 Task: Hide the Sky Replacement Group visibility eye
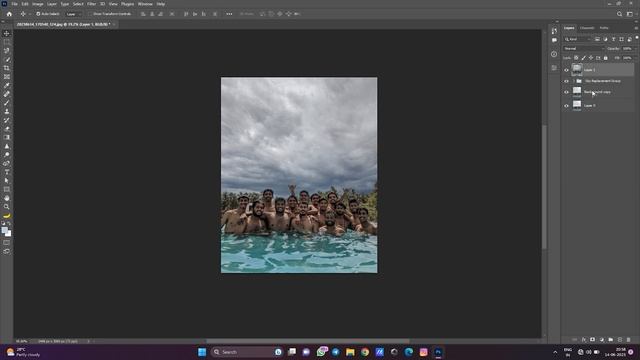(x=566, y=81)
